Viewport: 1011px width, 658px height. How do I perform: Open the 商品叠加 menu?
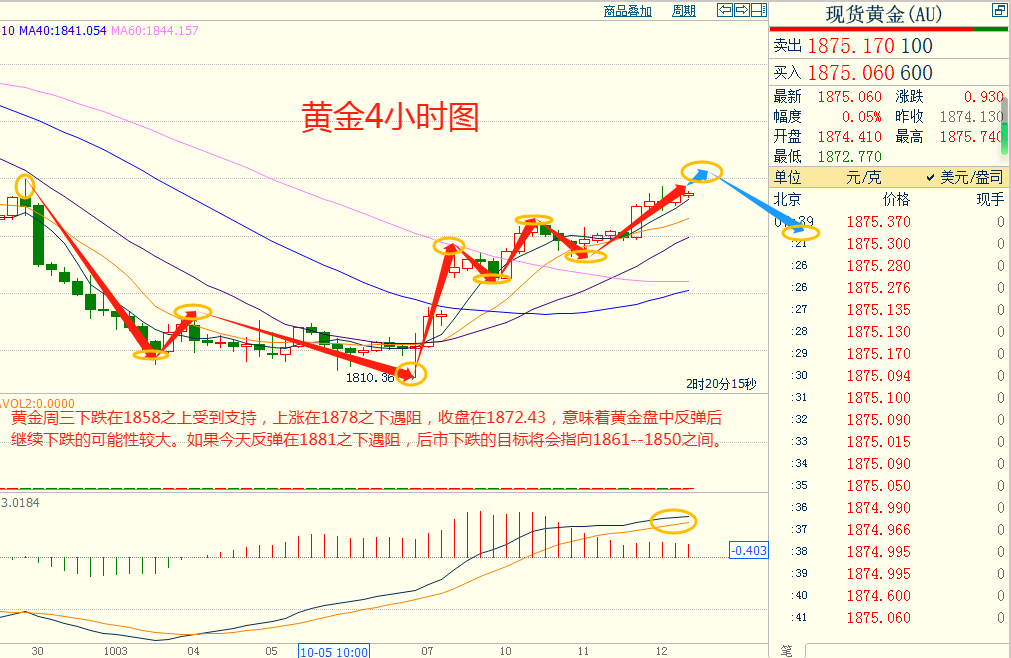(x=625, y=9)
